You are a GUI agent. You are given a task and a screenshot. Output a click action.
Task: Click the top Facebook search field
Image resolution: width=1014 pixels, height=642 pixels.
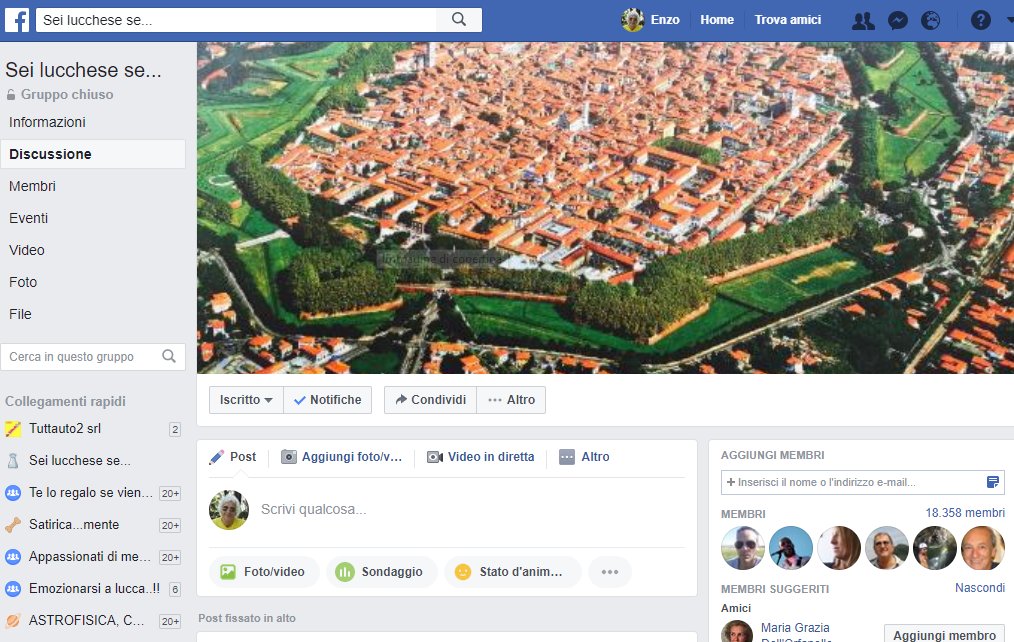pos(236,20)
